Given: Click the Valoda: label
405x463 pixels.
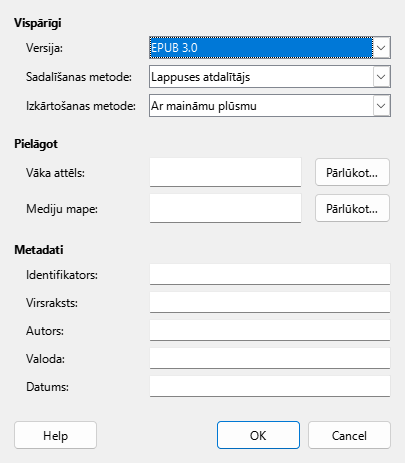Looking at the screenshot, I should point(46,359).
